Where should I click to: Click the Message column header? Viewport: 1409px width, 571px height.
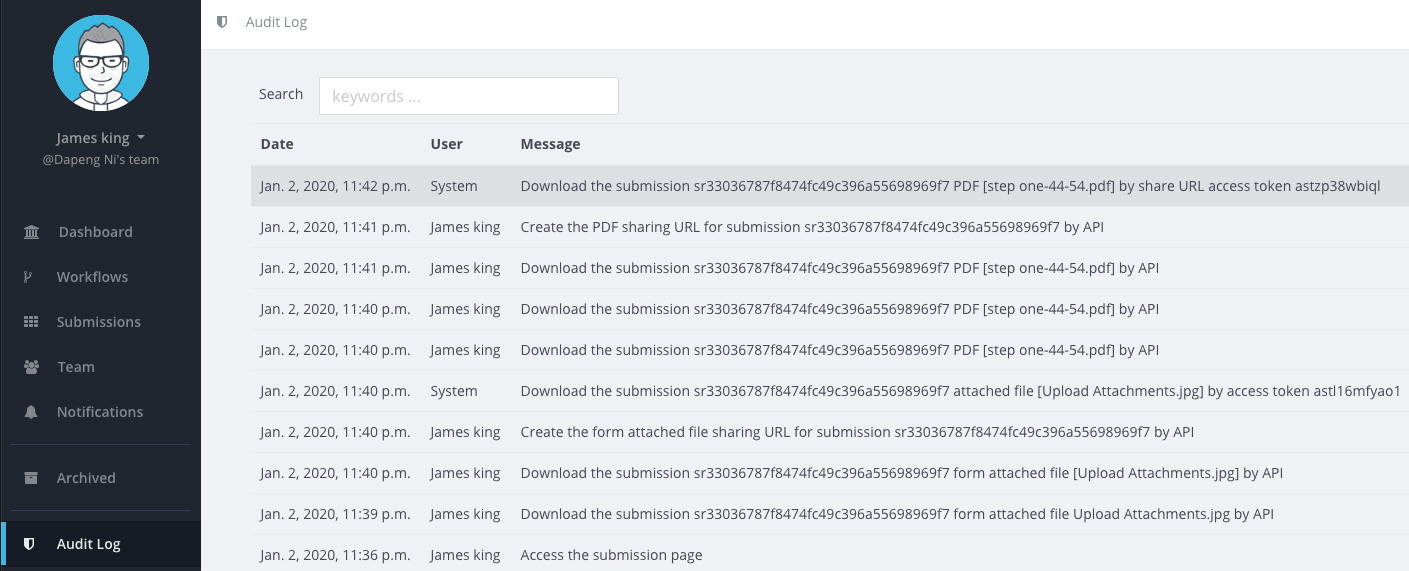coord(550,144)
